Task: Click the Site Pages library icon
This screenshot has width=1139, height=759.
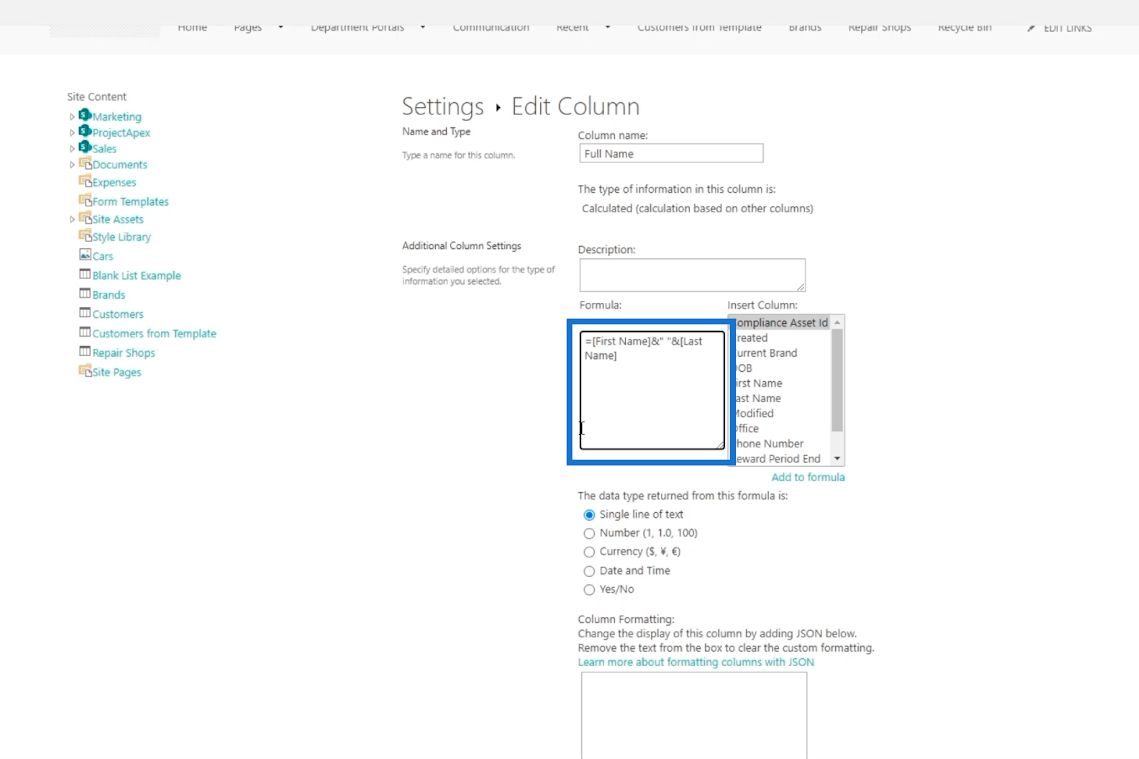Action: pyautogui.click(x=85, y=370)
